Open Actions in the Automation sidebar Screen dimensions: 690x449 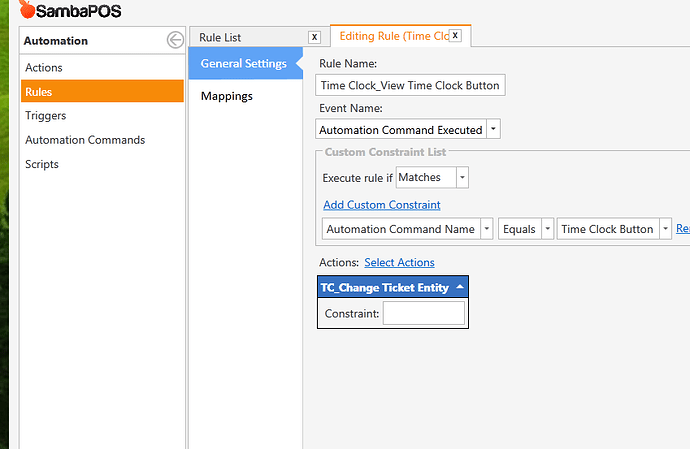tap(44, 68)
